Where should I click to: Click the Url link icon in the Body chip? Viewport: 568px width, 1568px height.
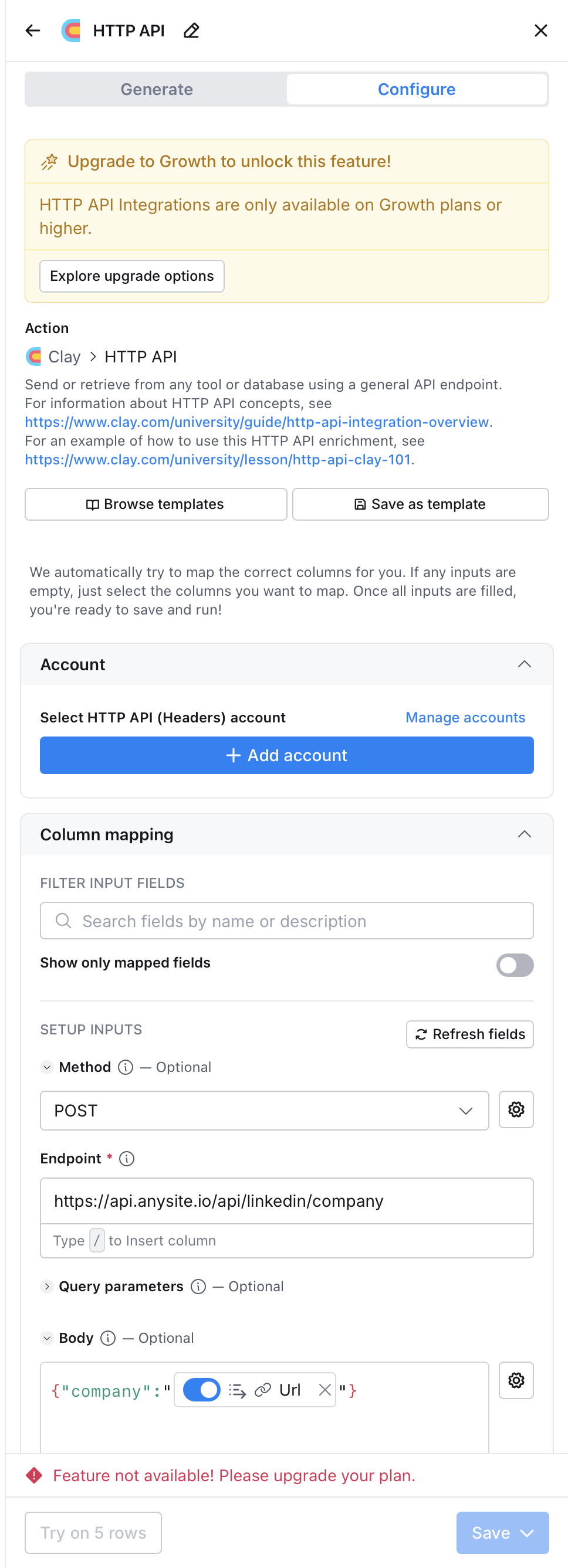(263, 1390)
